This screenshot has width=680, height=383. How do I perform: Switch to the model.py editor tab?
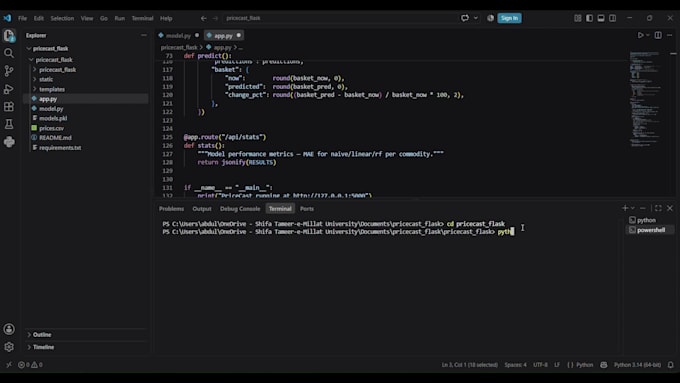click(178, 36)
